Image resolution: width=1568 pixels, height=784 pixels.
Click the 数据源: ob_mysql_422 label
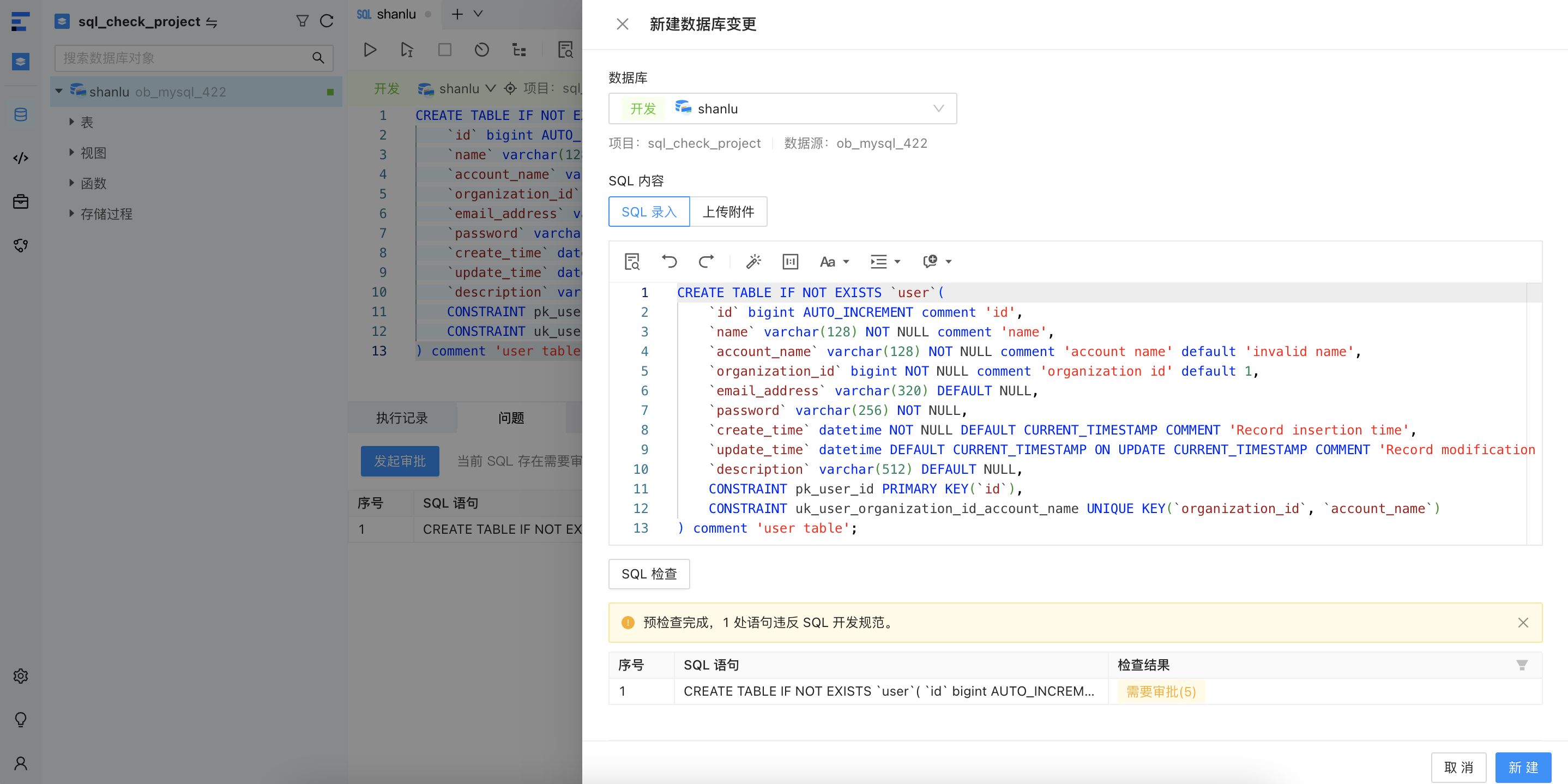click(x=855, y=143)
